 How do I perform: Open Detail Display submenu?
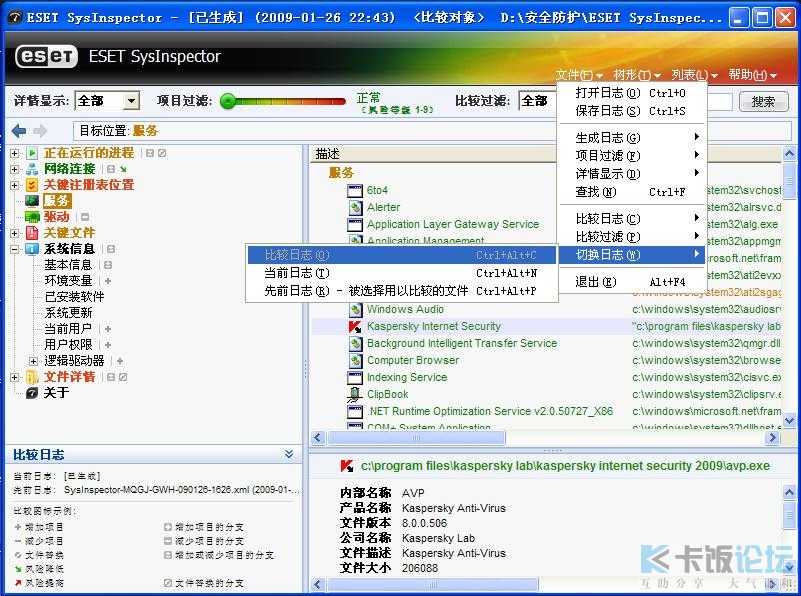click(631, 174)
